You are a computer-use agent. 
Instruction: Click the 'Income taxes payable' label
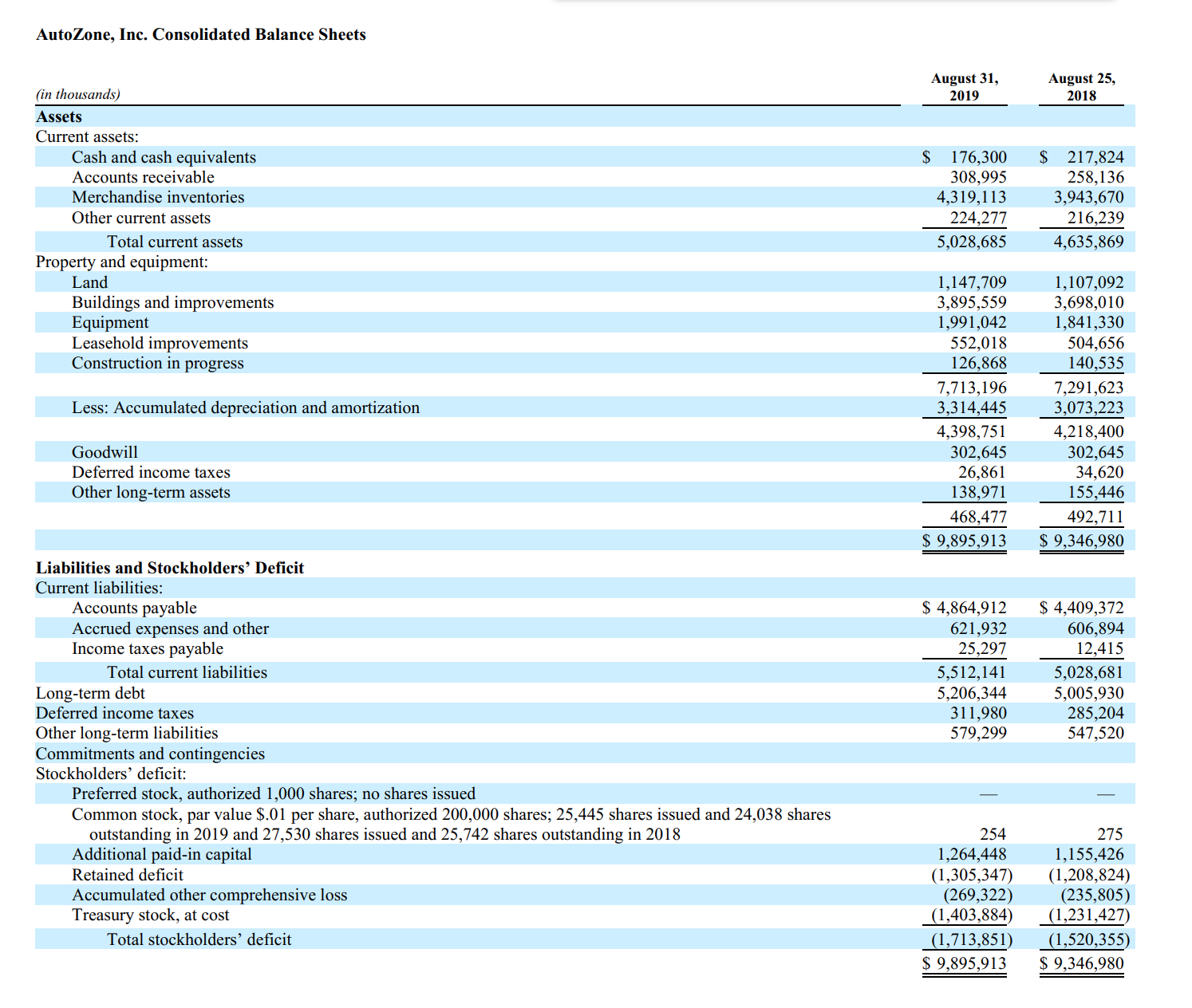pyautogui.click(x=148, y=648)
